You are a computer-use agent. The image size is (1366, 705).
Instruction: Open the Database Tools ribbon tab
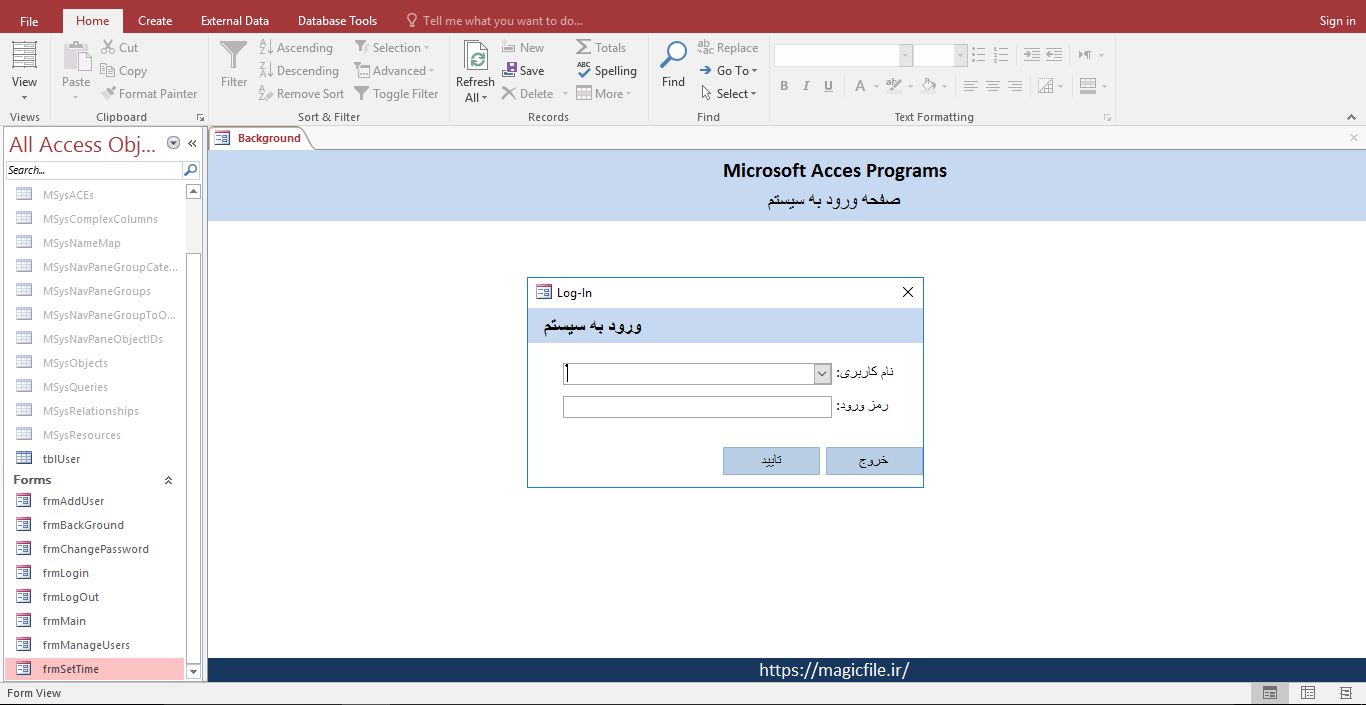click(x=337, y=20)
